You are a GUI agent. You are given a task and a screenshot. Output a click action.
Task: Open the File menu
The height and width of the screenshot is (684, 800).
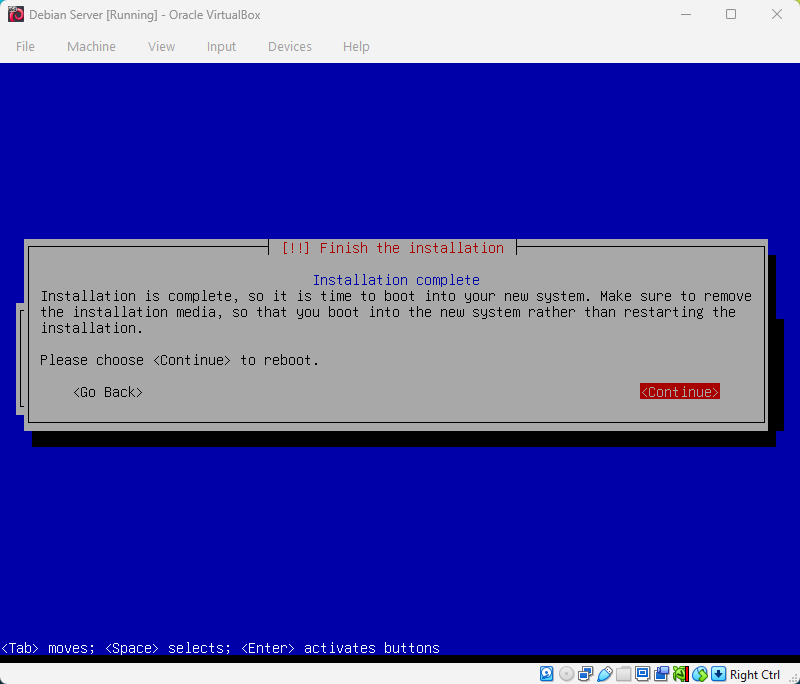coord(25,46)
